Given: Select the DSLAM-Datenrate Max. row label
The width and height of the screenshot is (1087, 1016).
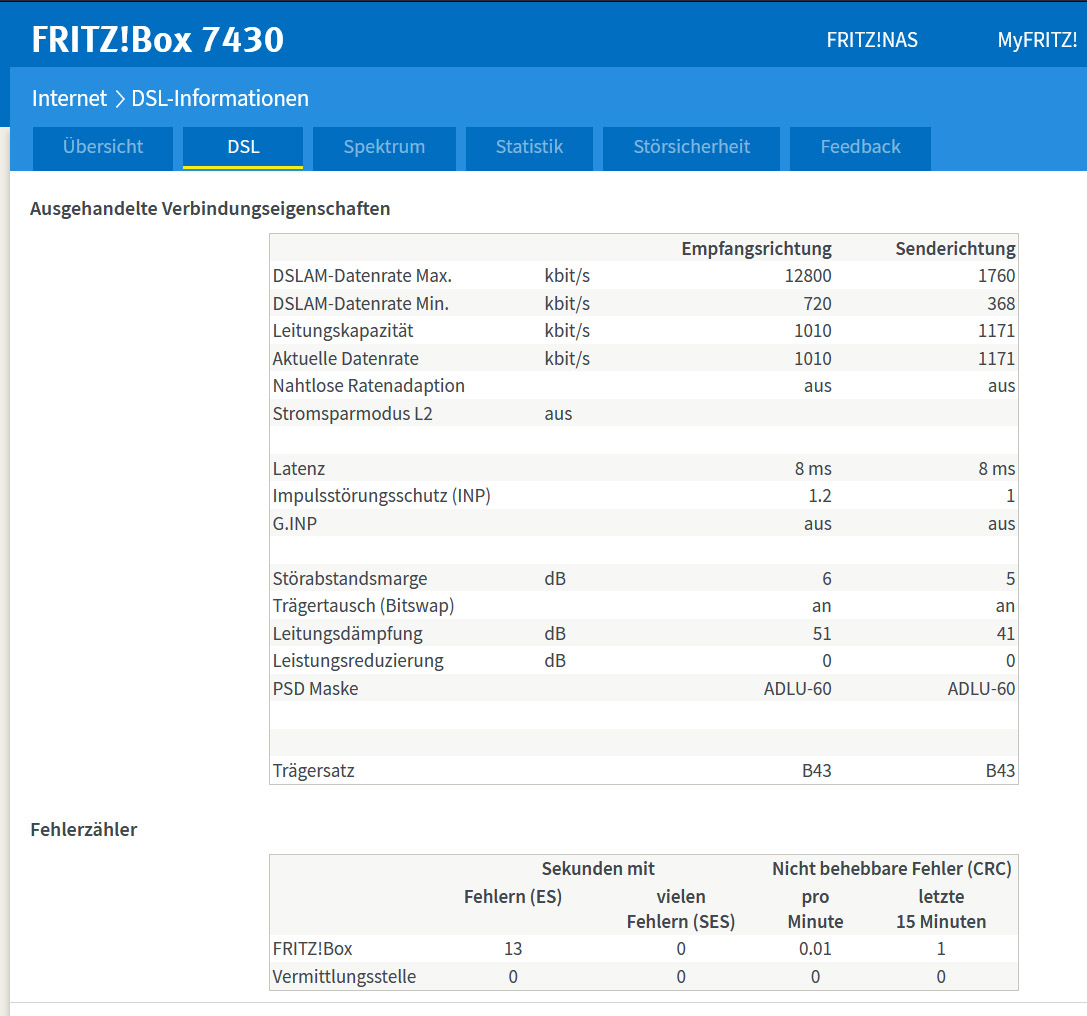Looking at the screenshot, I should pos(362,276).
